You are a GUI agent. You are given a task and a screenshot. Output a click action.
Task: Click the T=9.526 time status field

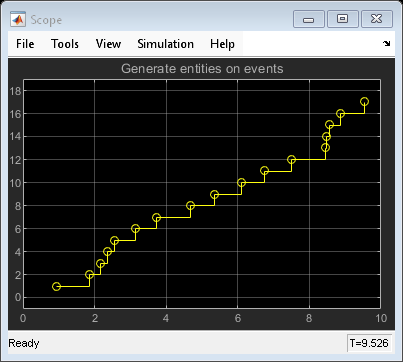369,343
